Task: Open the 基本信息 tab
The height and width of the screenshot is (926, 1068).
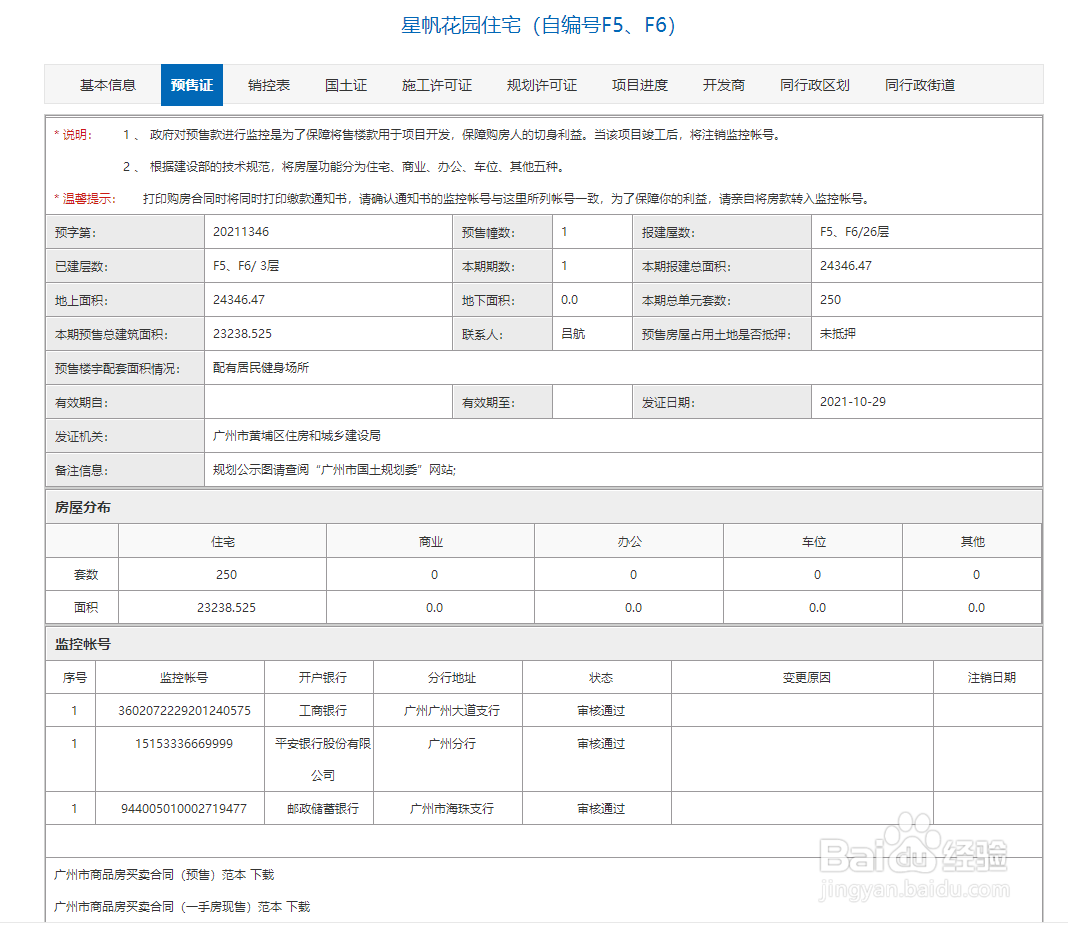Action: pos(108,85)
